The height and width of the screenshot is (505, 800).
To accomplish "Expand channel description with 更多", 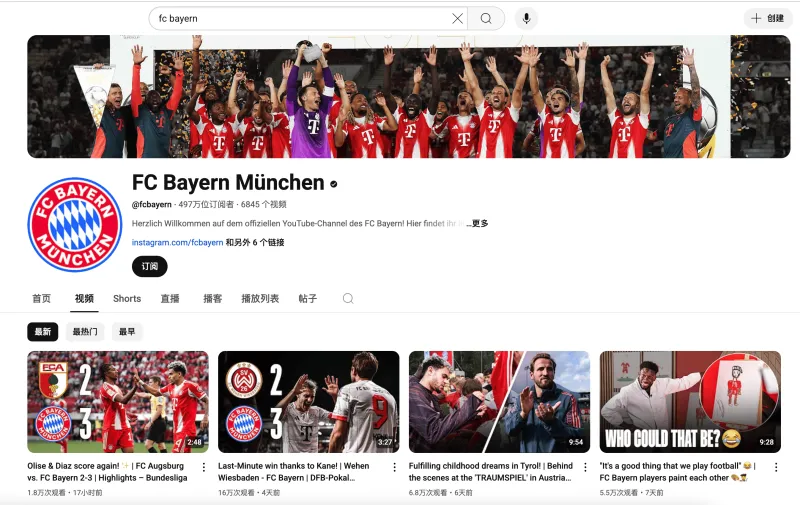I will click(480, 224).
